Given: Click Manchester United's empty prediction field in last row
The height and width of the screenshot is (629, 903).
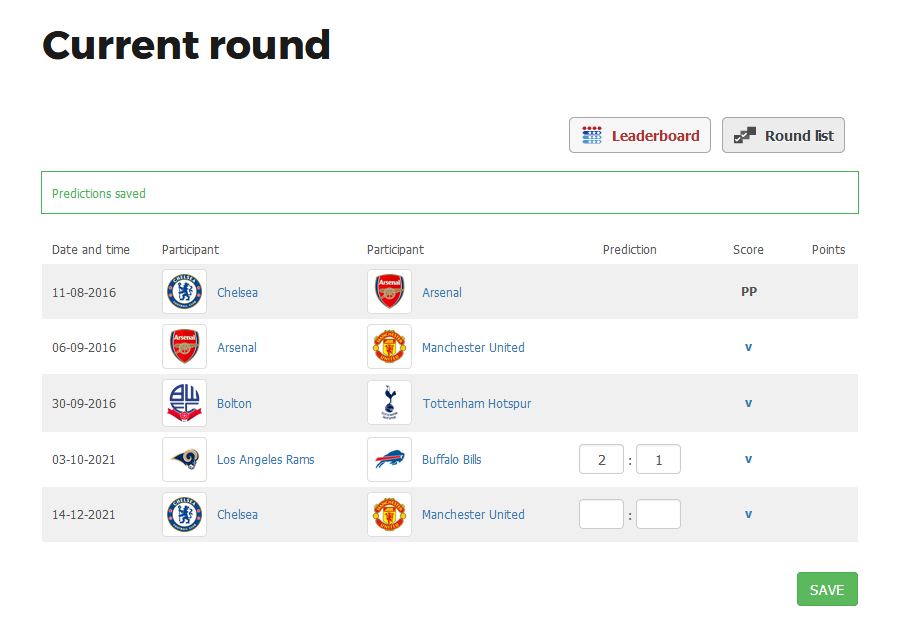Looking at the screenshot, I should 658,514.
